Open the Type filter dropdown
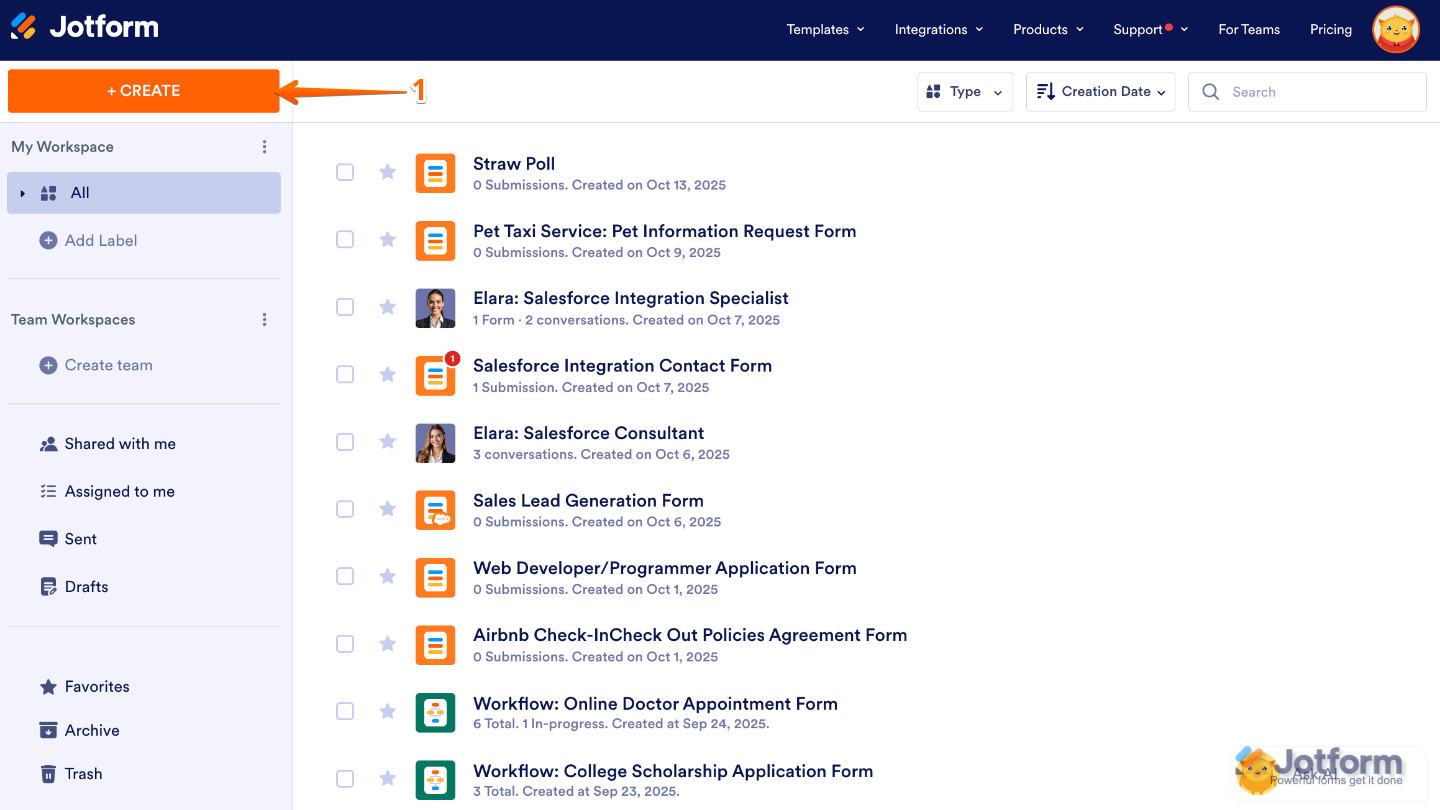This screenshot has width=1440, height=810. (x=964, y=92)
